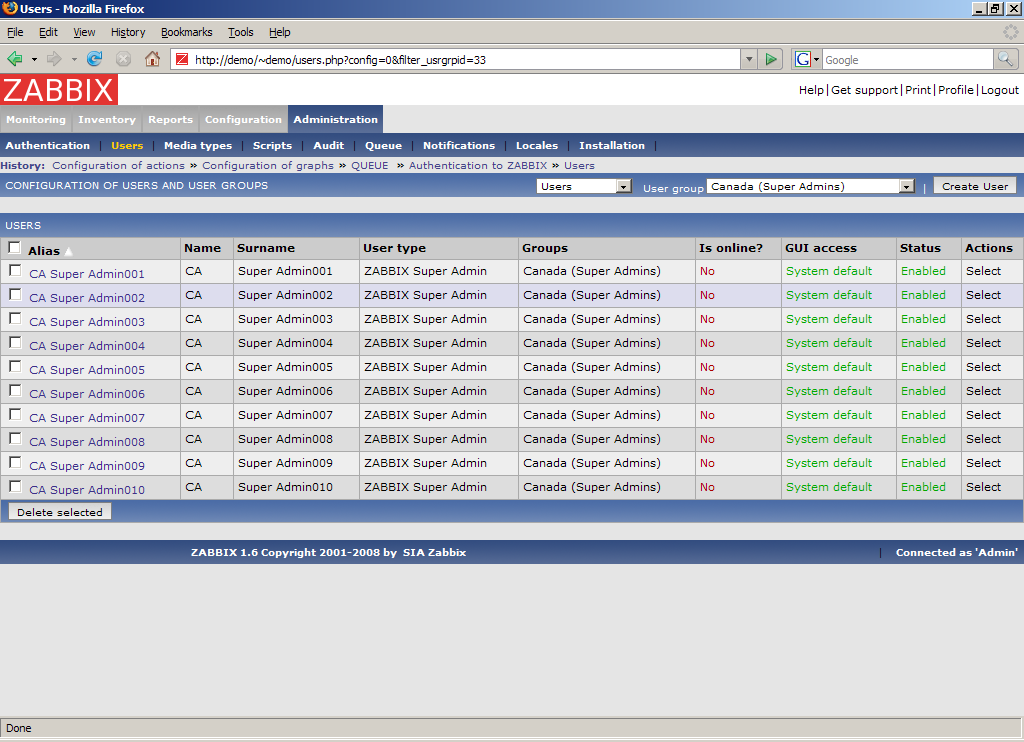1024x742 pixels.
Task: Check the box for CA Super Admin005
Action: 16,366
